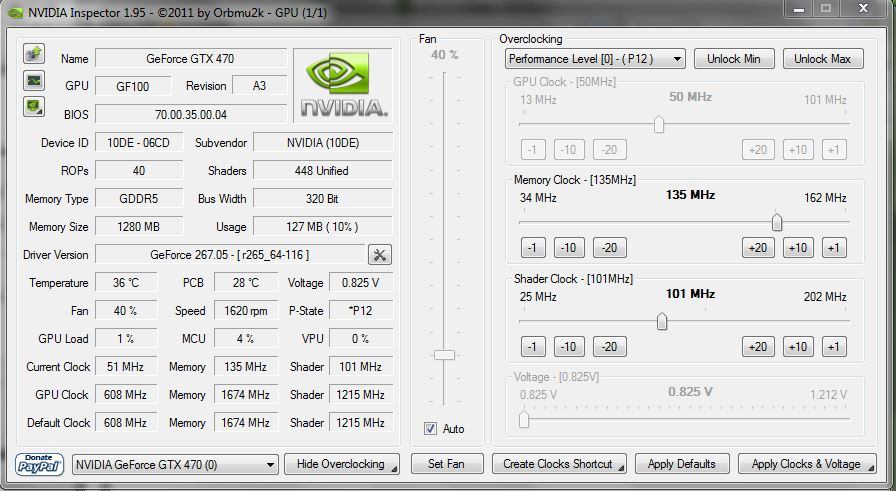Click the P-State value *P12
Image resolution: width=896 pixels, height=491 pixels.
(361, 311)
